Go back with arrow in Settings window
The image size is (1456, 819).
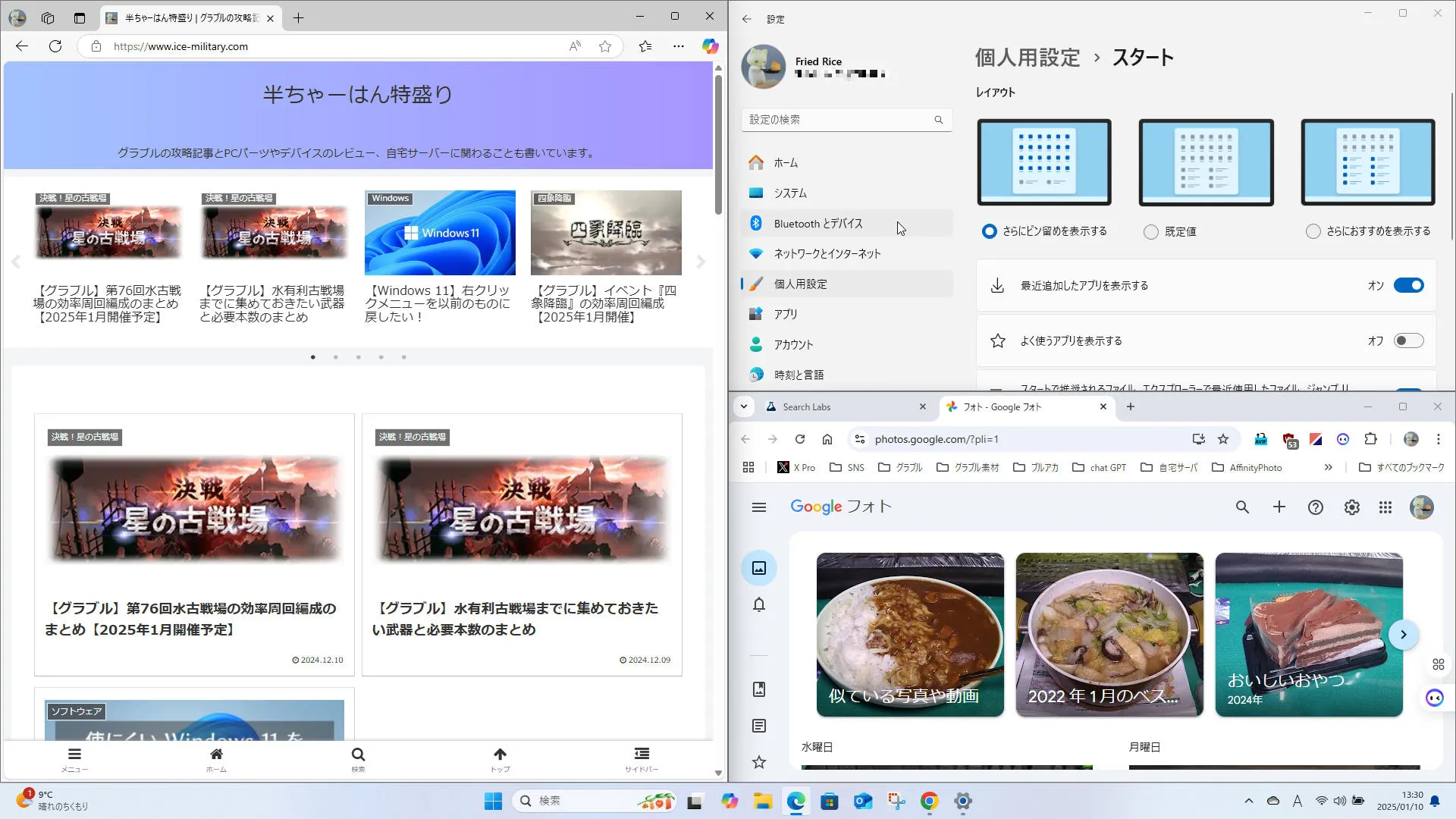(747, 19)
